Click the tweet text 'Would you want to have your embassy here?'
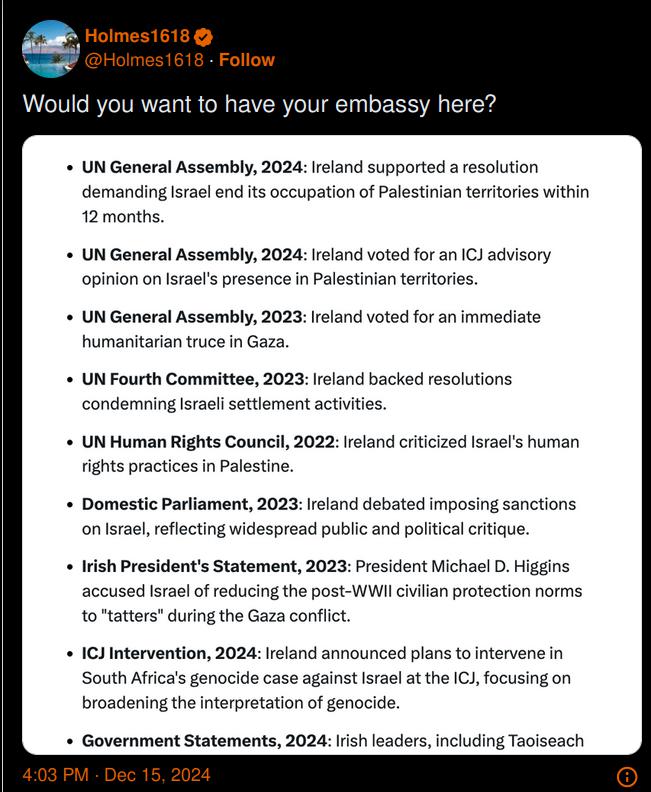 [x=260, y=104]
